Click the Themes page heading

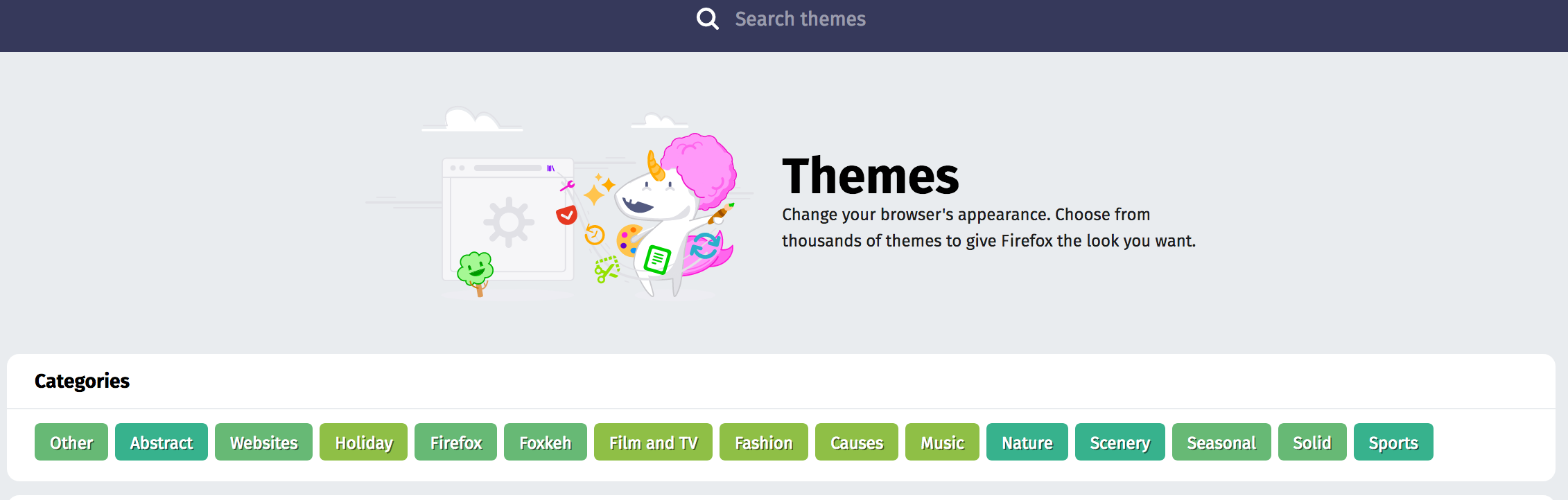(x=871, y=176)
